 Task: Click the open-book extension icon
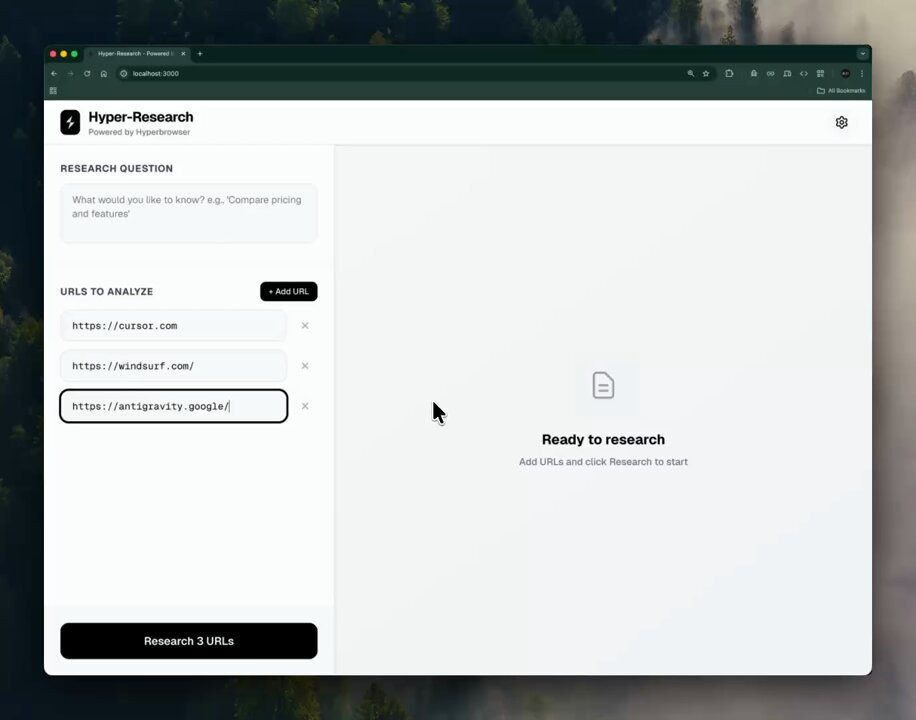787,74
